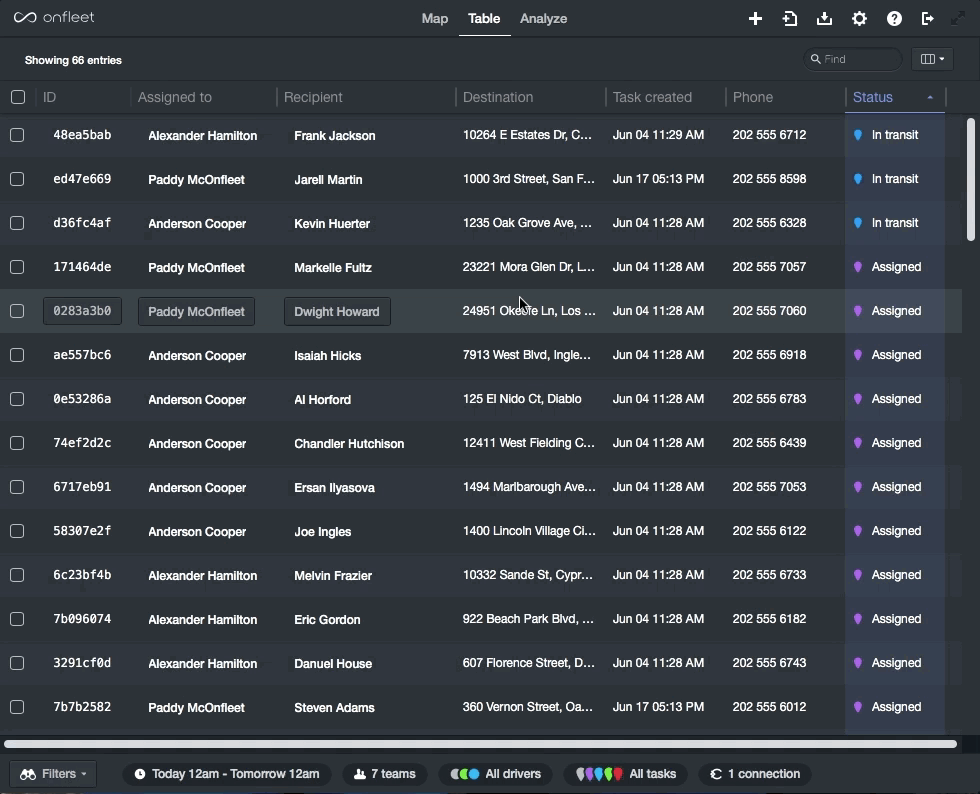Click the fullscreen expand icon
Viewport: 980px width, 794px height.
958,19
